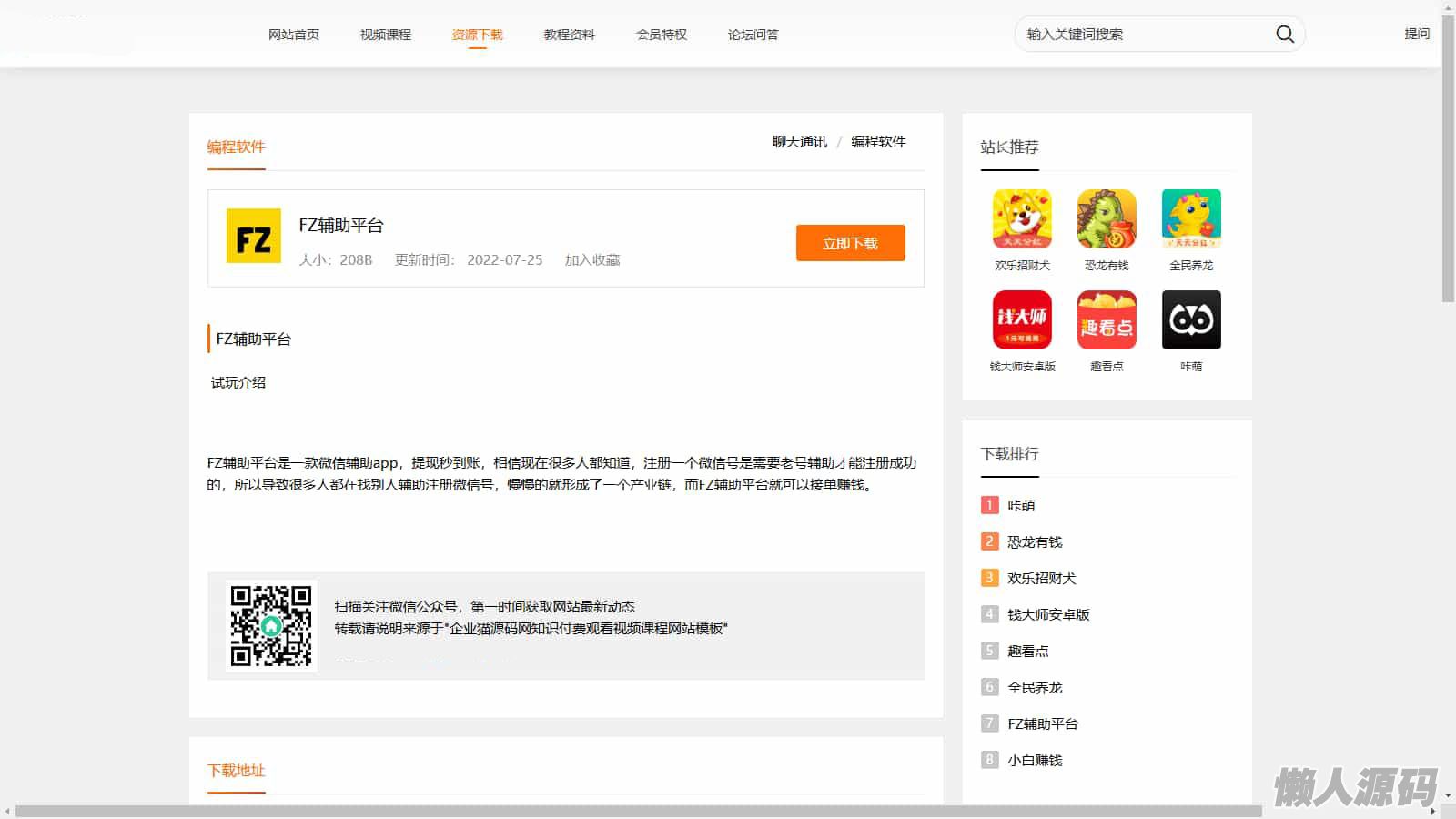Click the 加入收藏 link

pyautogui.click(x=592, y=260)
